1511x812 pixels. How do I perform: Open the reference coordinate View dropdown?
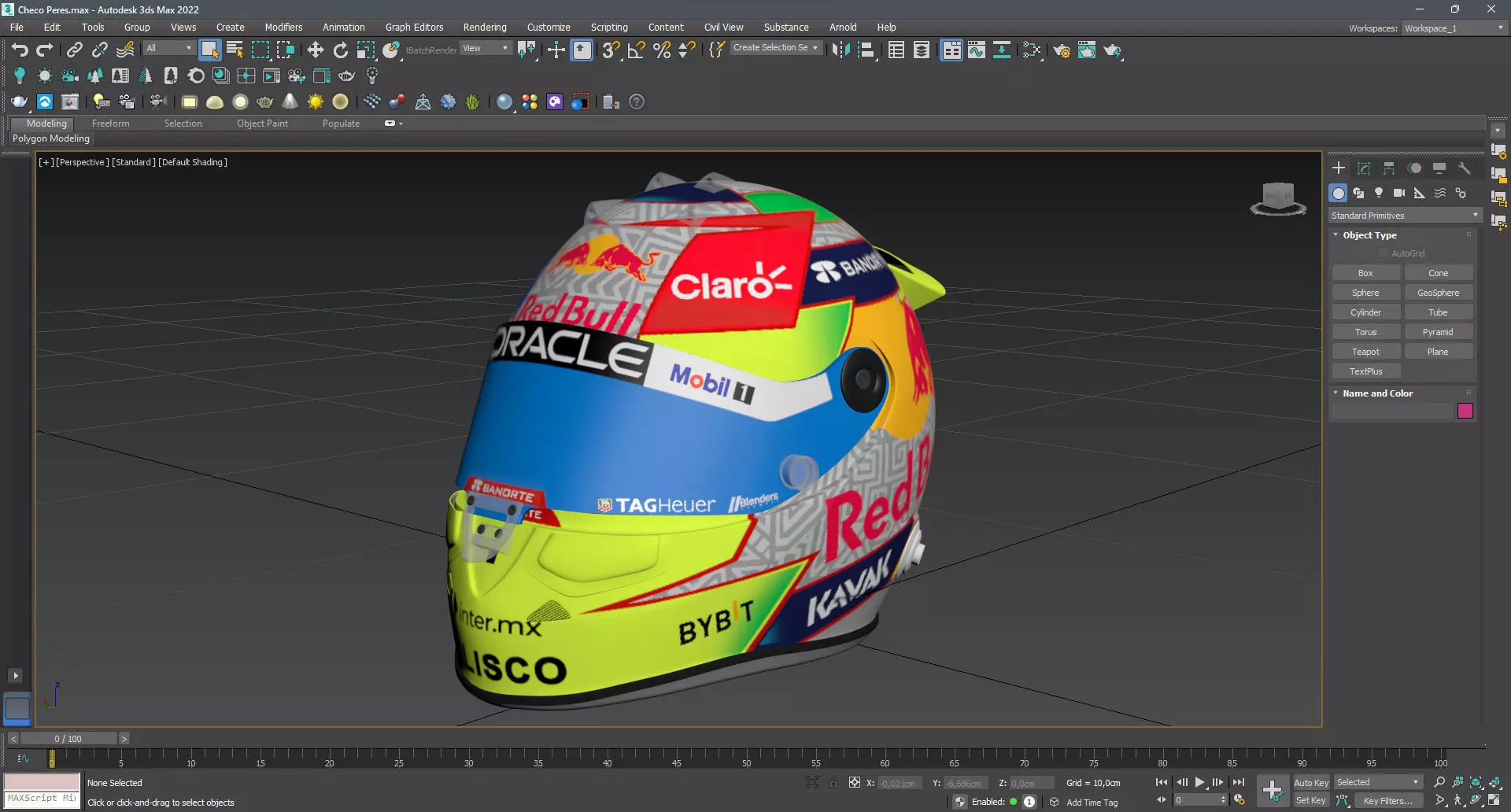[486, 48]
